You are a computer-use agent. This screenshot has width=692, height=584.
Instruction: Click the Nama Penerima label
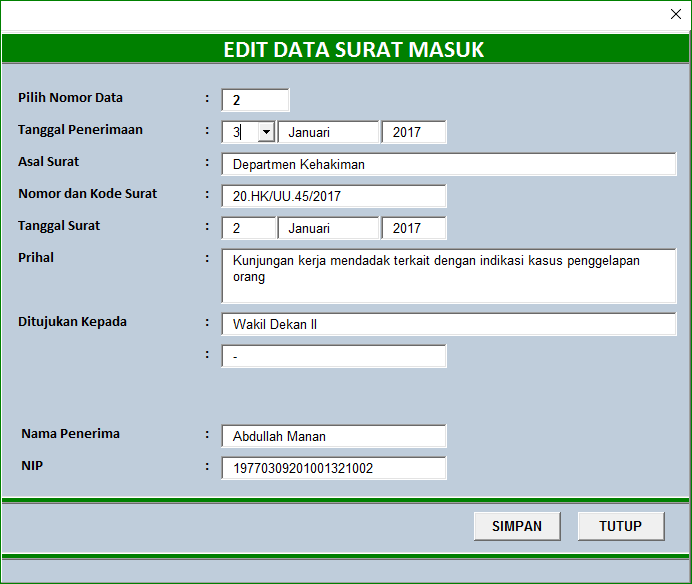pos(71,433)
